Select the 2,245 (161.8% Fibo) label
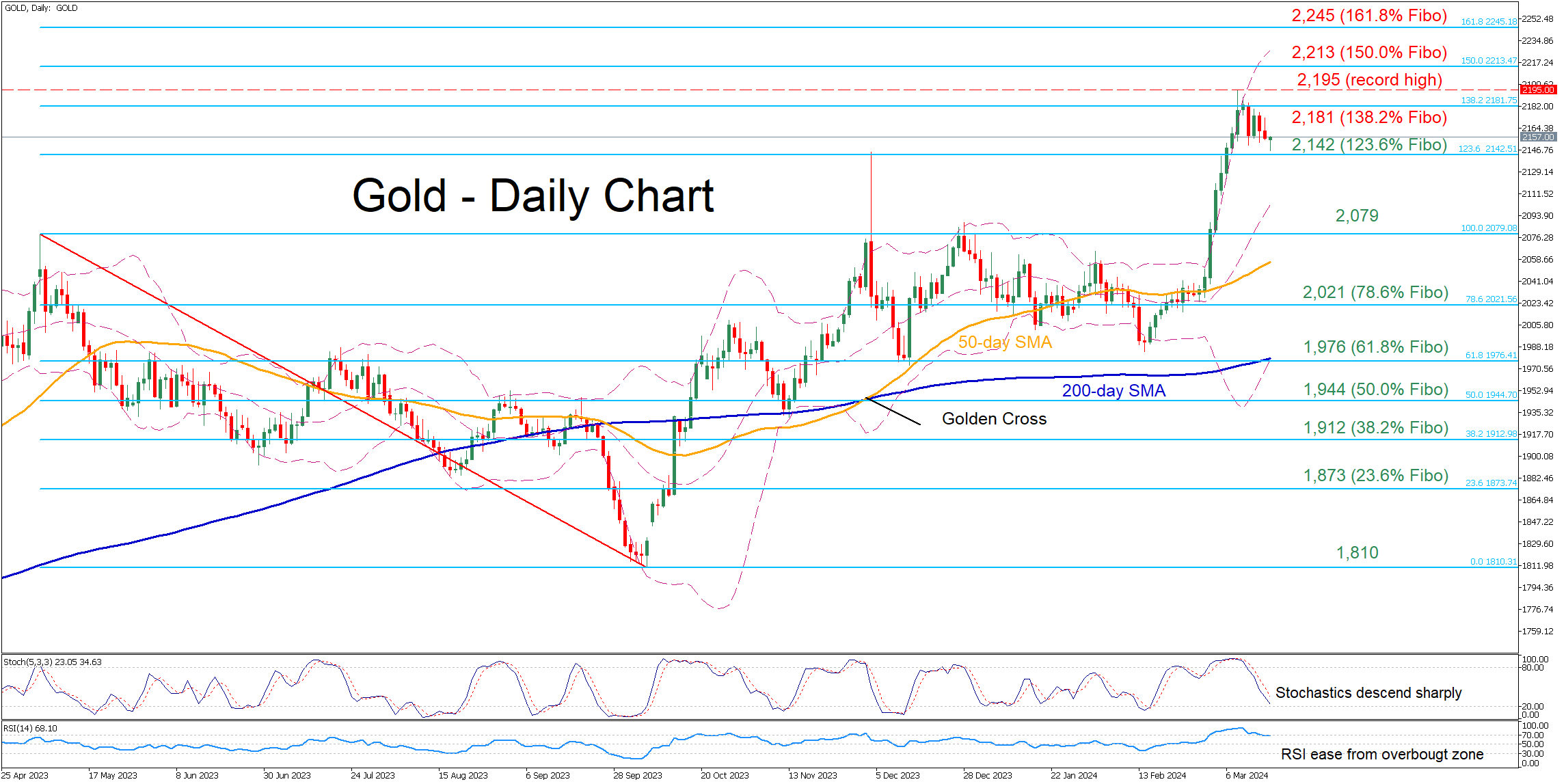 [1368, 16]
